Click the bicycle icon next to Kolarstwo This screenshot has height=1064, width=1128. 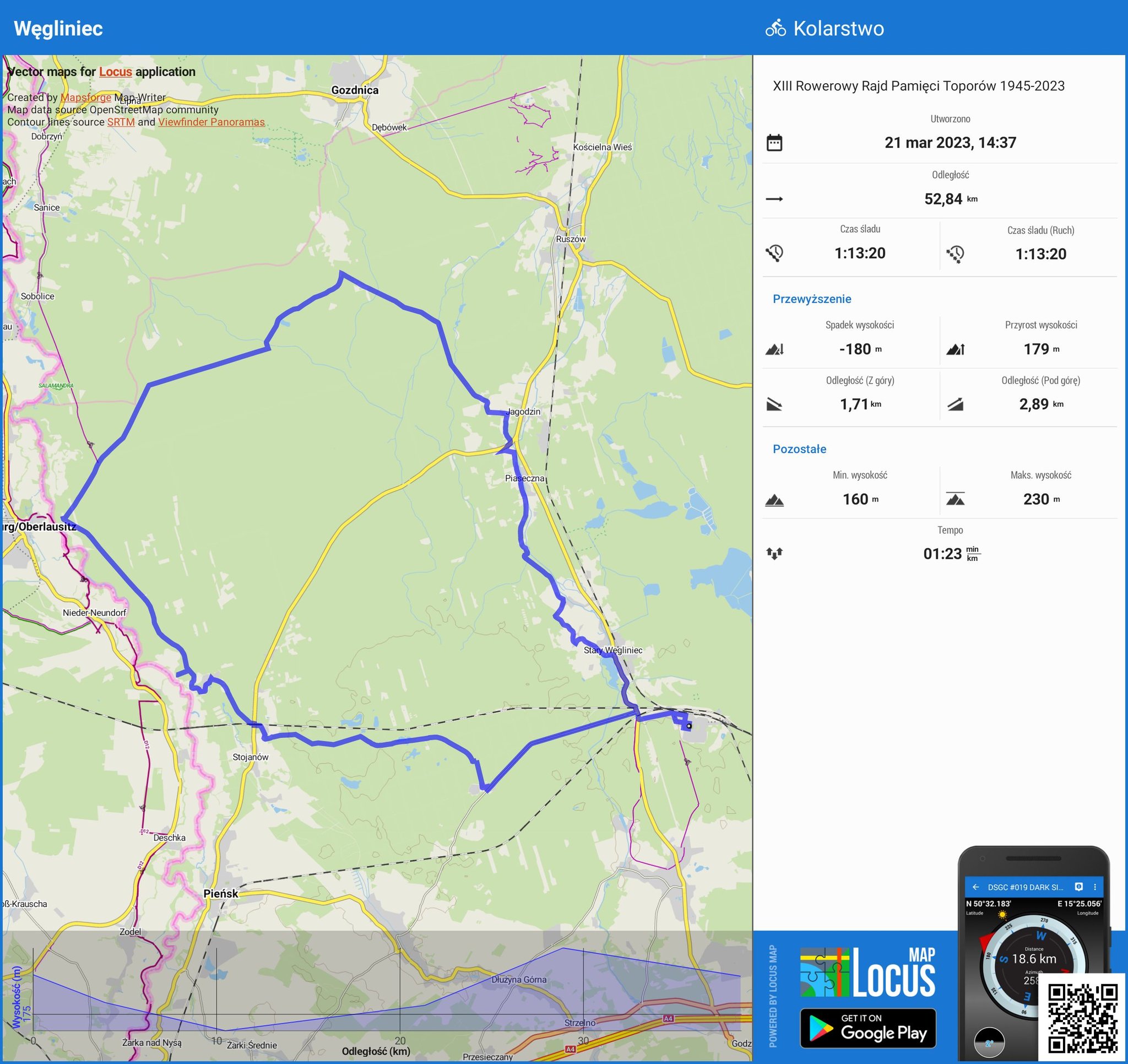tap(775, 27)
